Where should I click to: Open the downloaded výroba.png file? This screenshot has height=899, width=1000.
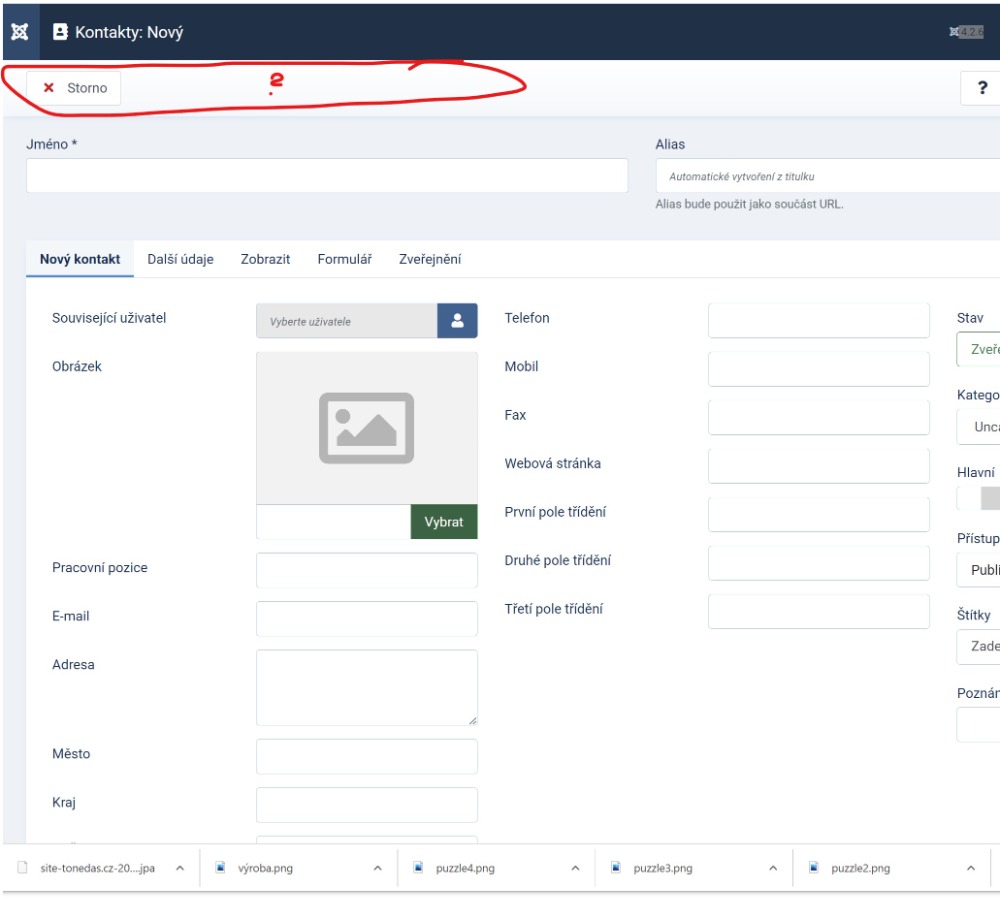pos(267,868)
